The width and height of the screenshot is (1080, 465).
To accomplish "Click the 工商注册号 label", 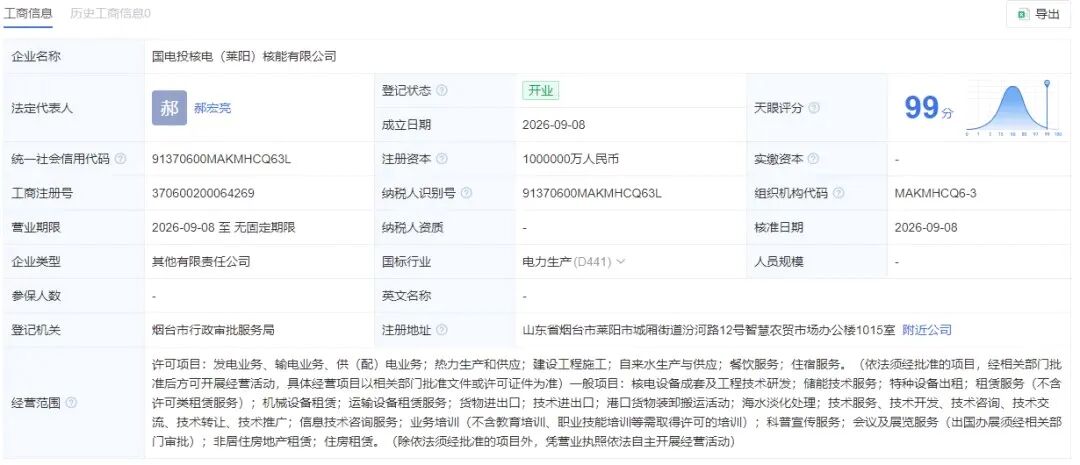I will click(x=42, y=193).
